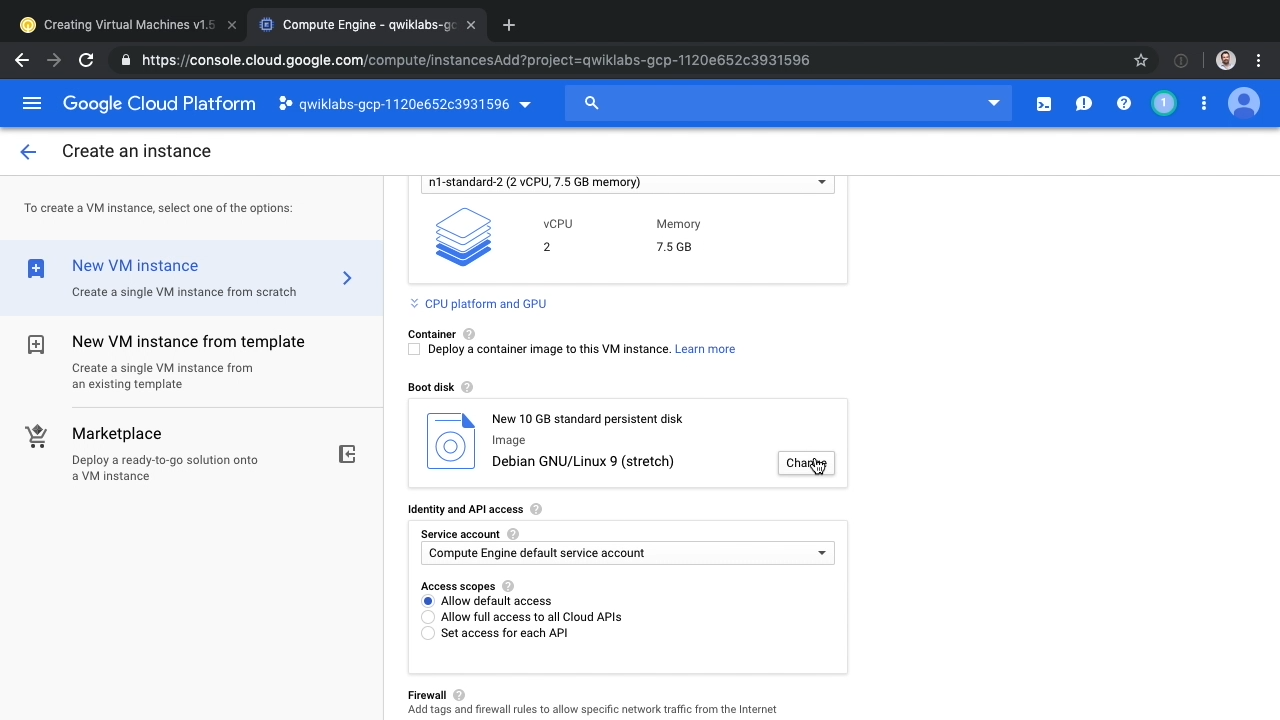This screenshot has width=1280, height=720.
Task: Uncheck Deploy a container image to this VM
Action: [x=414, y=349]
